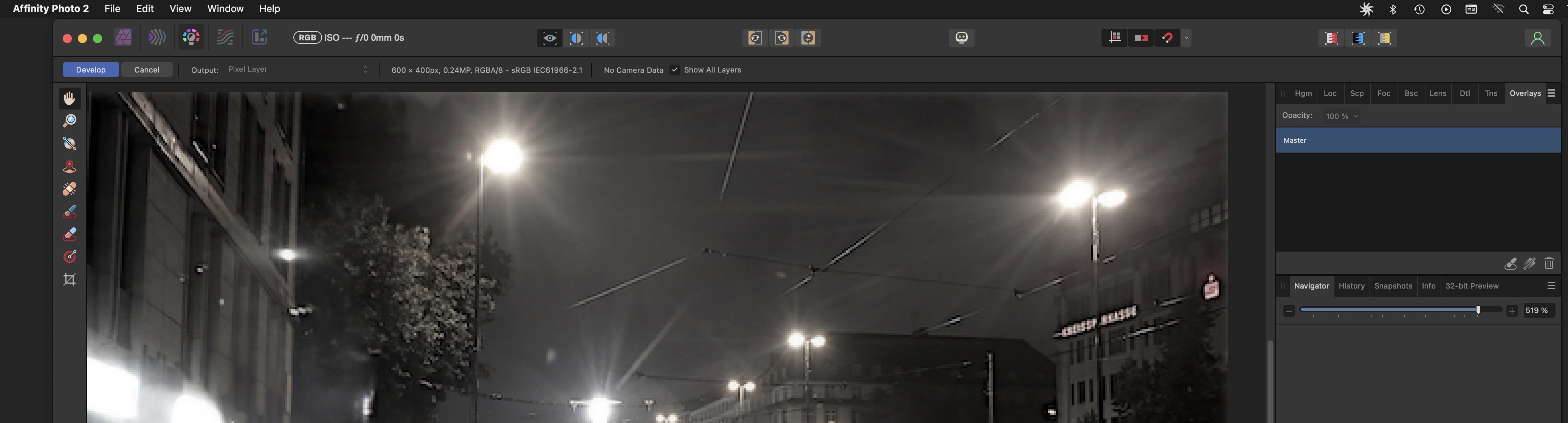This screenshot has width=1568, height=423.
Task: Switch to the Lens tab
Action: click(x=1438, y=94)
